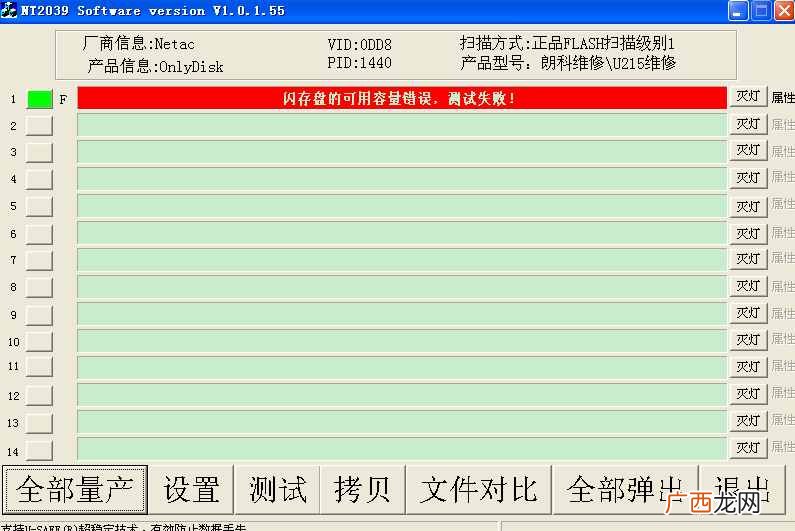Click the port 3 status box

point(40,153)
